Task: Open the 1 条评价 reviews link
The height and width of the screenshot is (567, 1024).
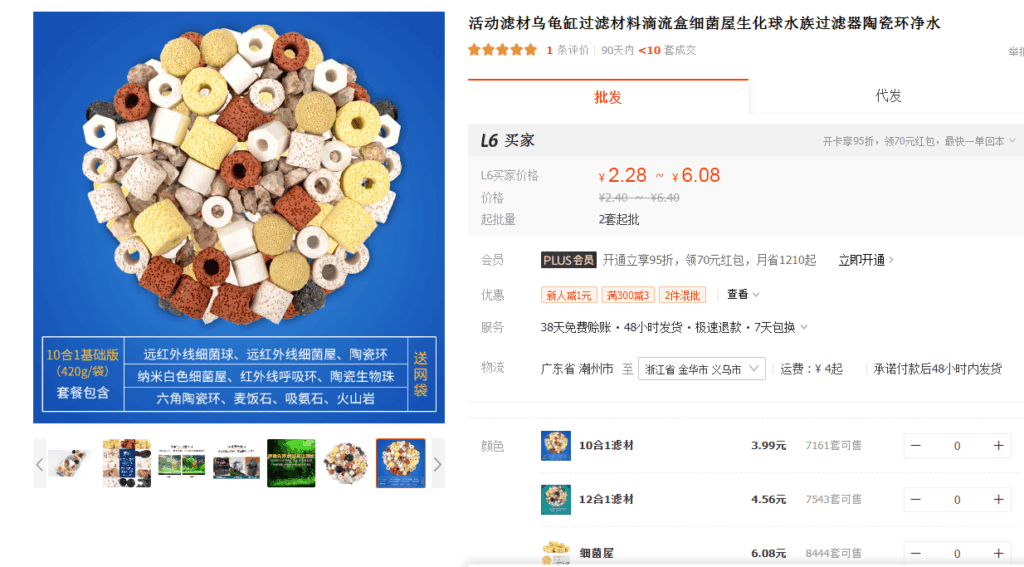Action: click(568, 50)
